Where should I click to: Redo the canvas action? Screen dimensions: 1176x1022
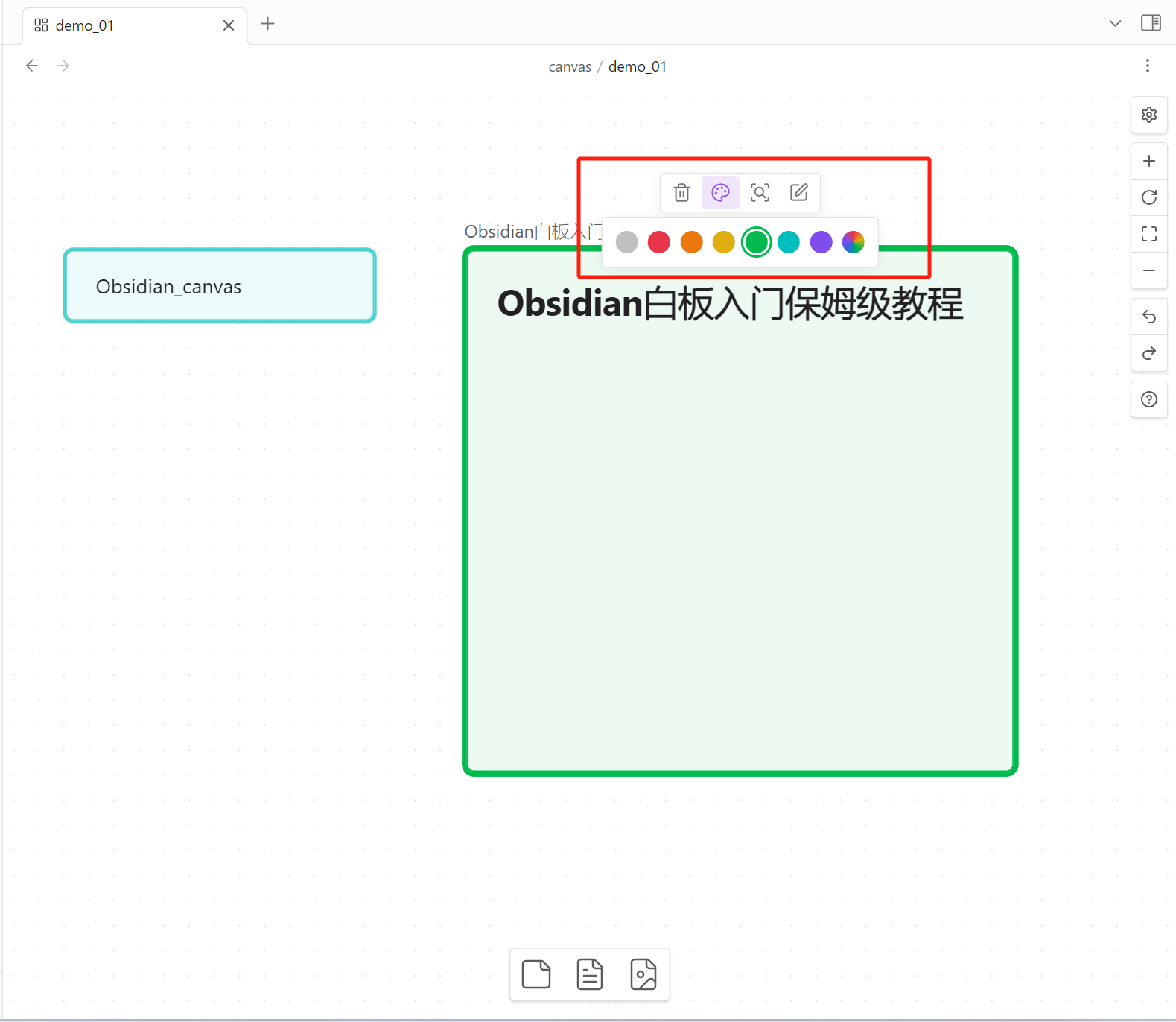pos(1149,353)
